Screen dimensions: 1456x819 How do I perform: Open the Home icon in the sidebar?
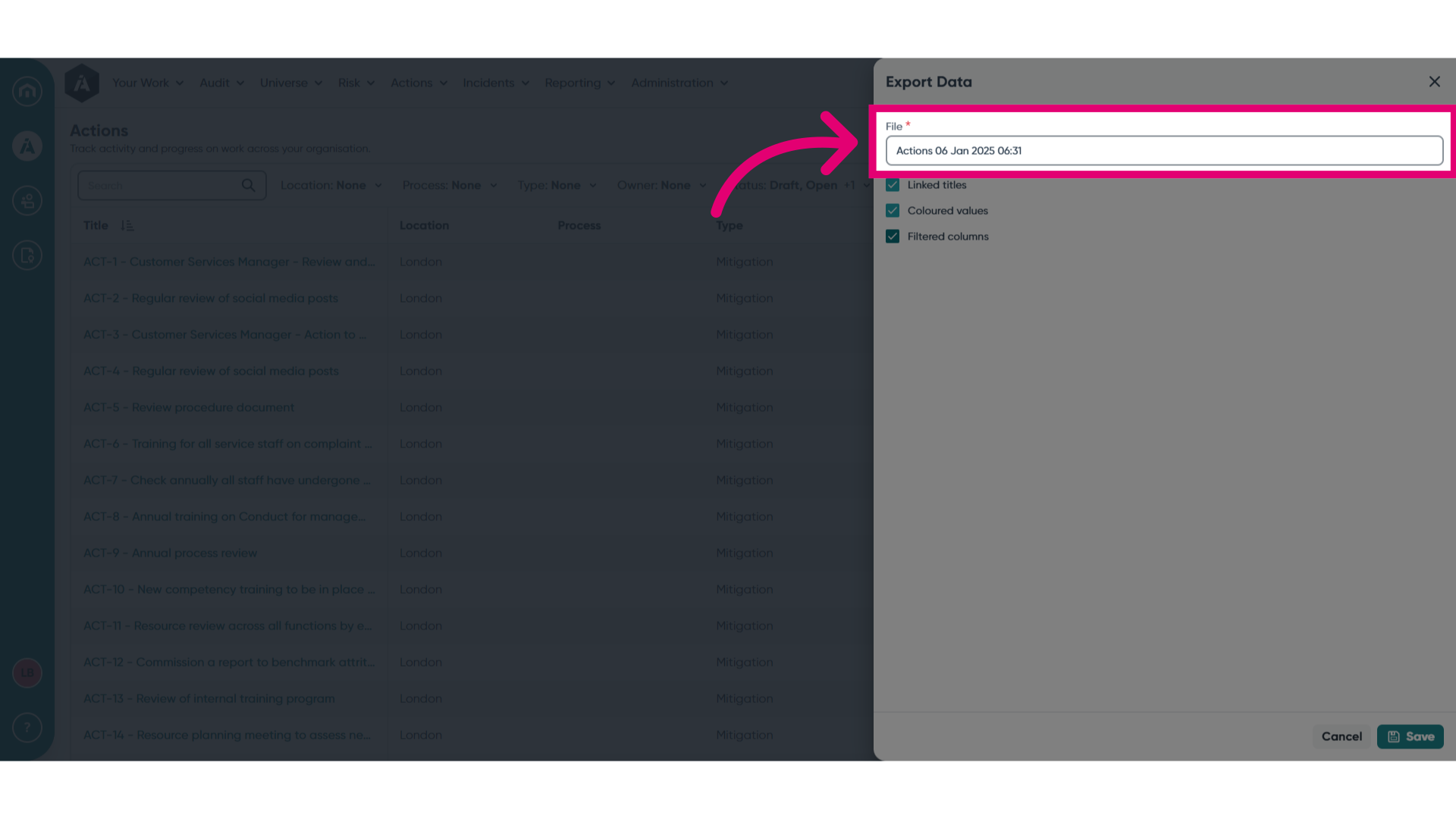[27, 91]
